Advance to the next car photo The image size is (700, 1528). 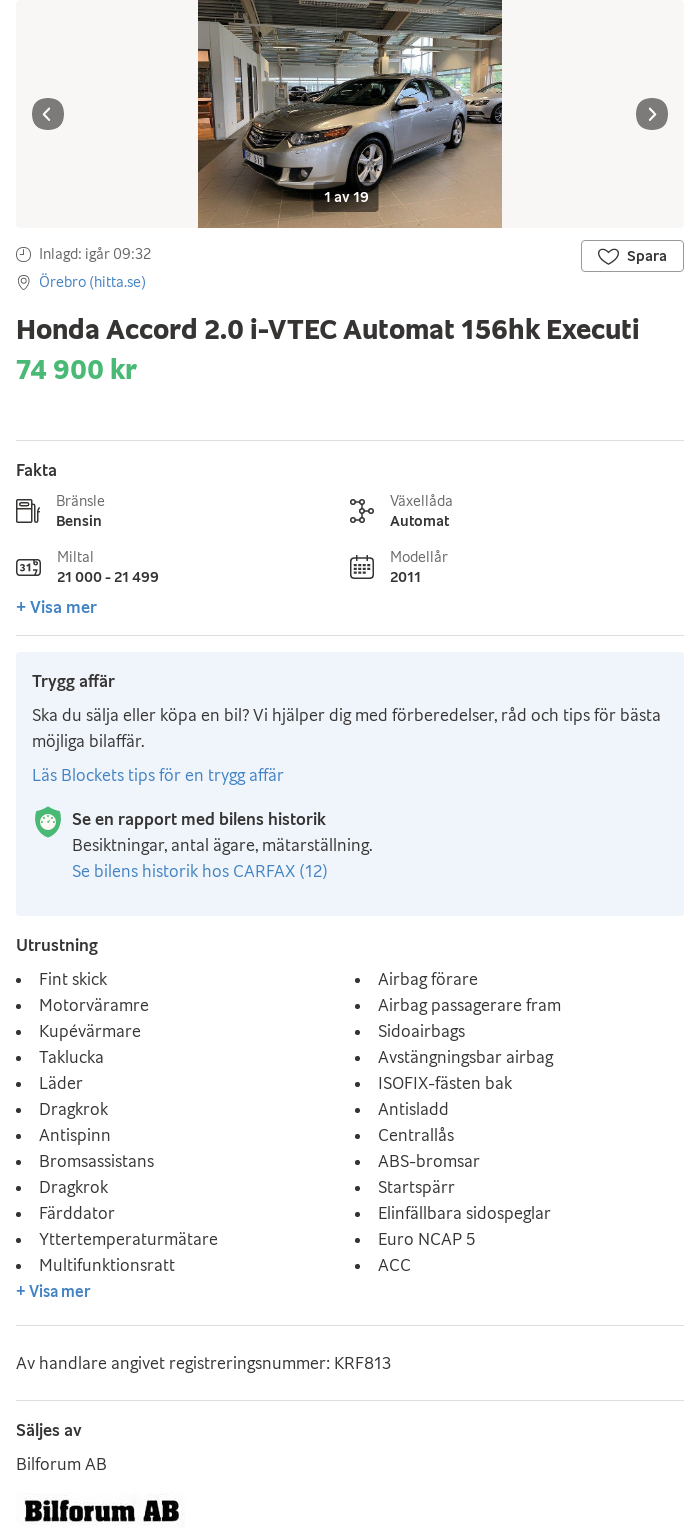[x=652, y=114]
